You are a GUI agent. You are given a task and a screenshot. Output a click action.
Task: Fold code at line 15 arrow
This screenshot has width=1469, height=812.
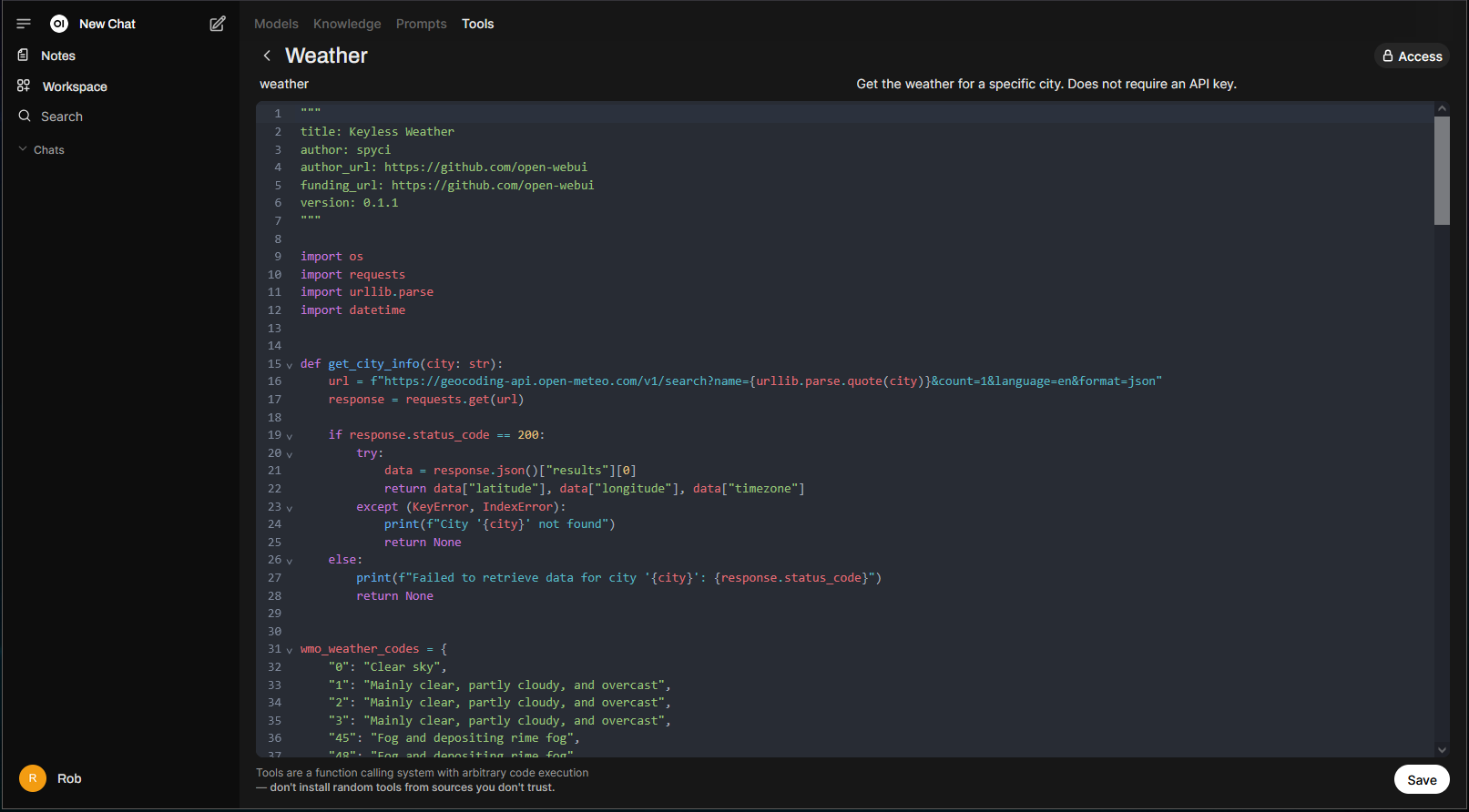(x=290, y=365)
